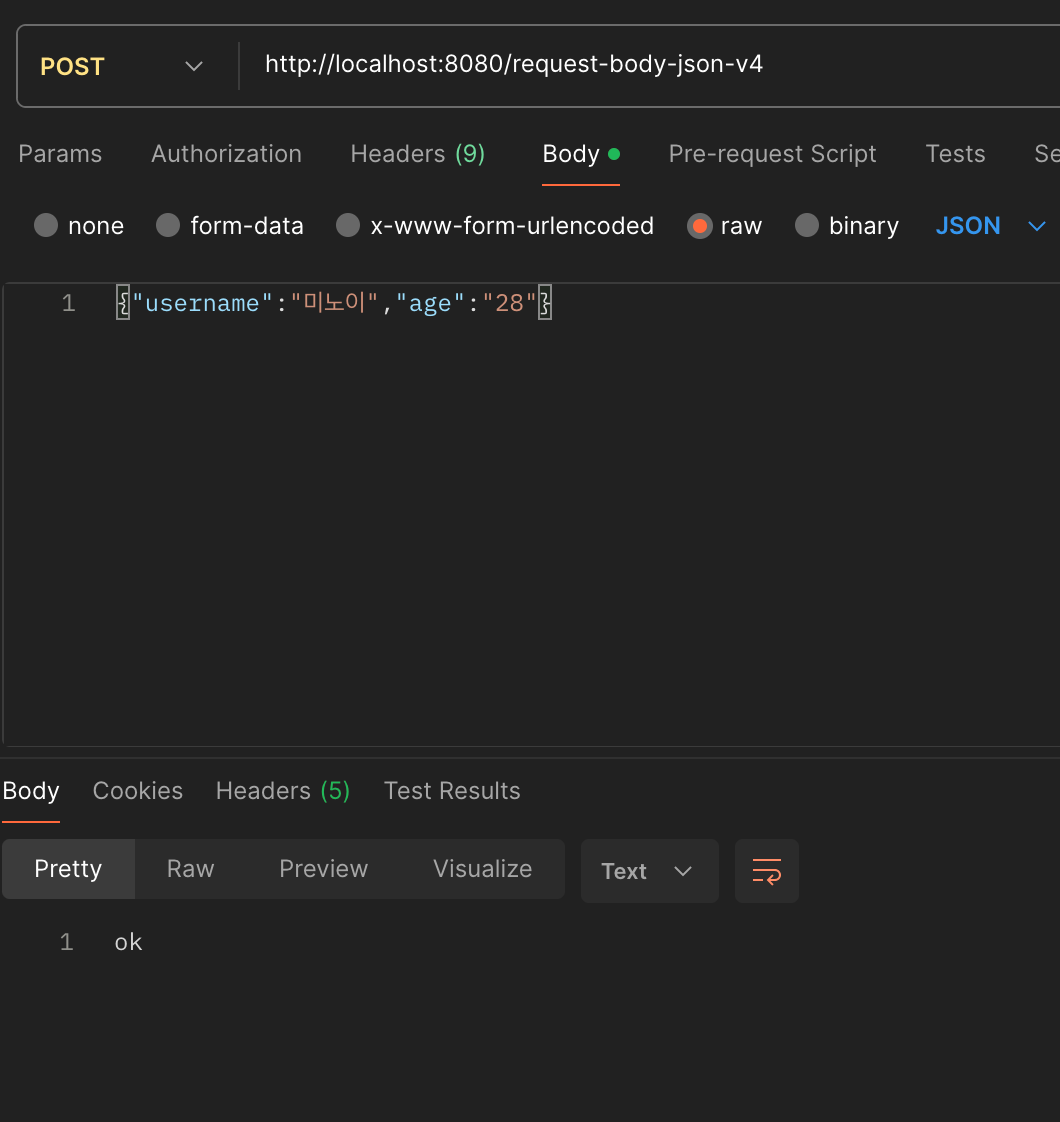
Task: Open the response Body tab
Action: pyautogui.click(x=31, y=791)
